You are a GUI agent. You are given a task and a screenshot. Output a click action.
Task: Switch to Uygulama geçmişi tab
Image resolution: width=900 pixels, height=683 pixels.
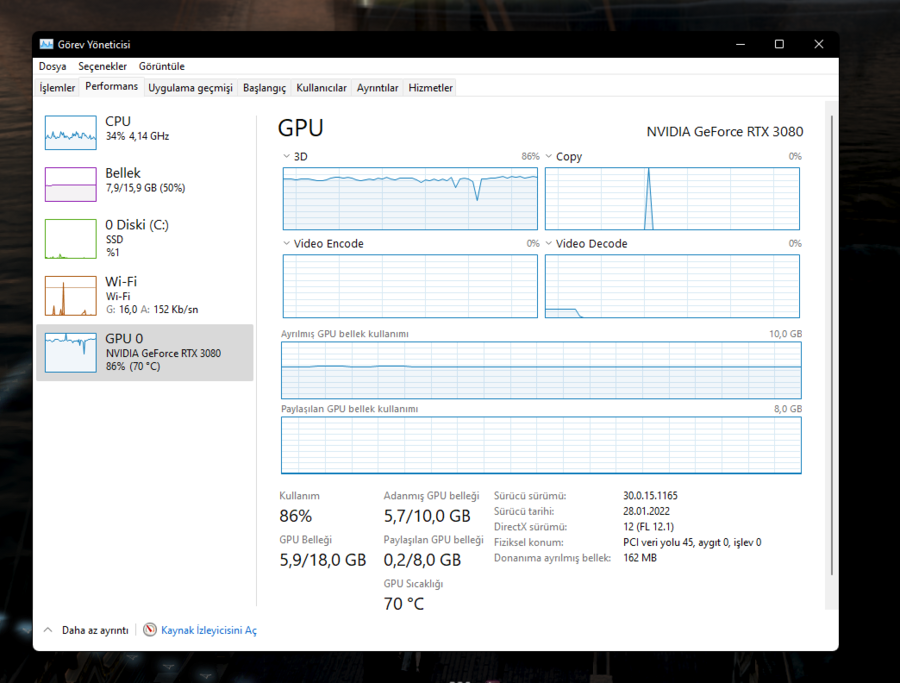click(190, 88)
